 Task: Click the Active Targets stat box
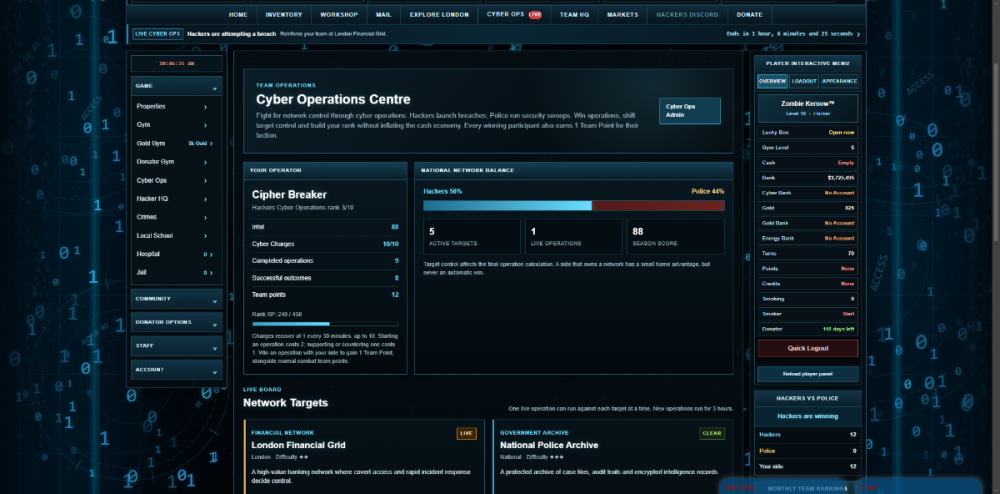pos(472,236)
